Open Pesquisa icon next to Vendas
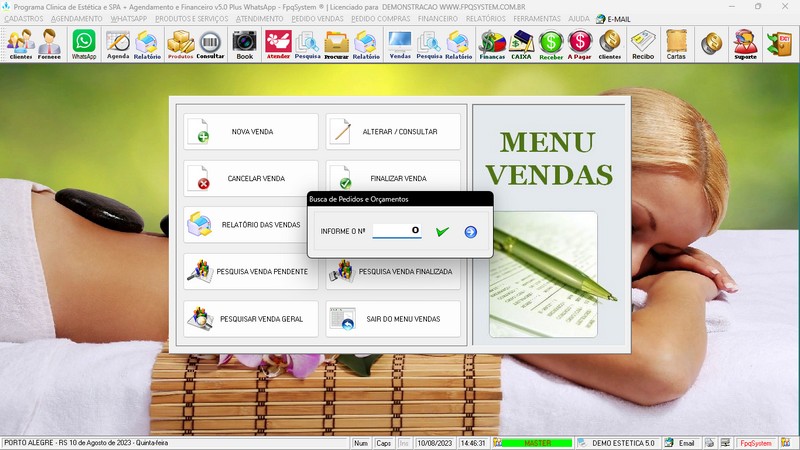This screenshot has width=800, height=450. (429, 44)
